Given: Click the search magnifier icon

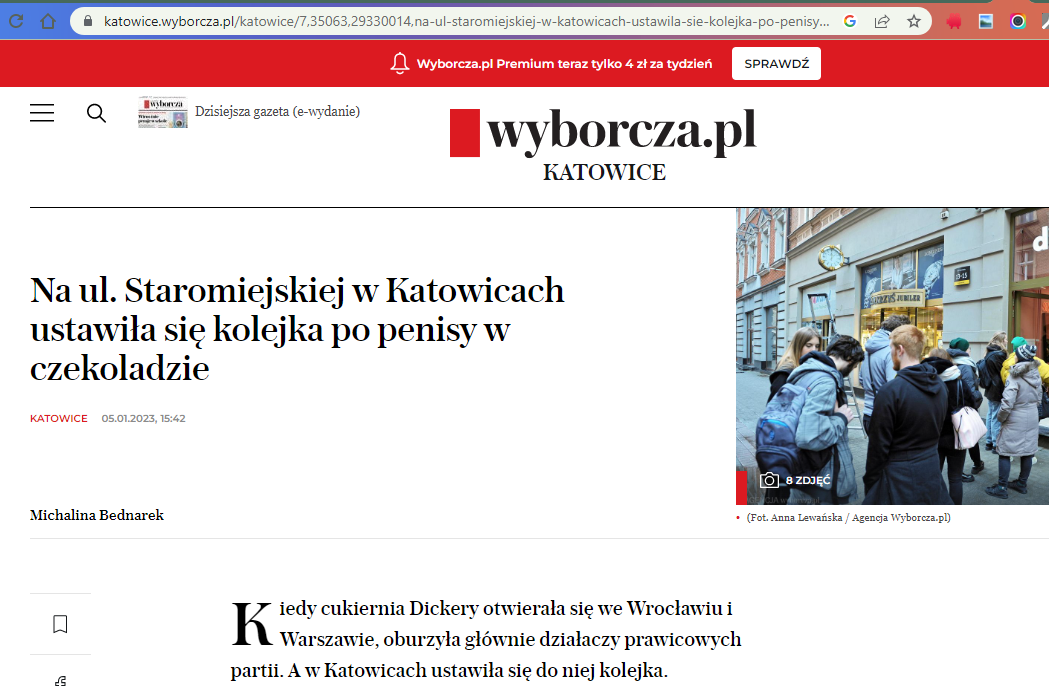Looking at the screenshot, I should pyautogui.click(x=96, y=113).
